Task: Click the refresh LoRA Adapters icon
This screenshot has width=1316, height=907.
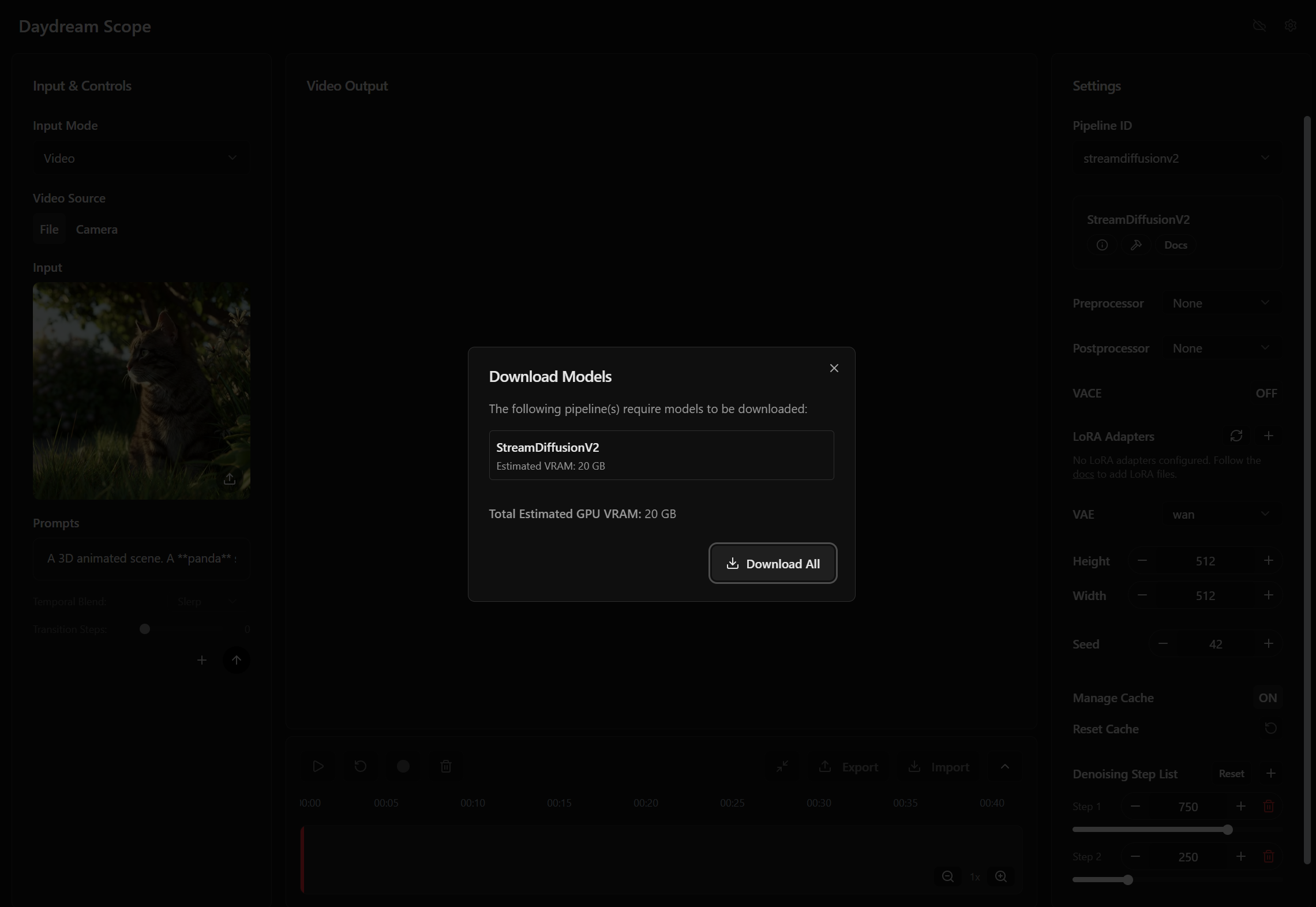Action: tap(1236, 436)
